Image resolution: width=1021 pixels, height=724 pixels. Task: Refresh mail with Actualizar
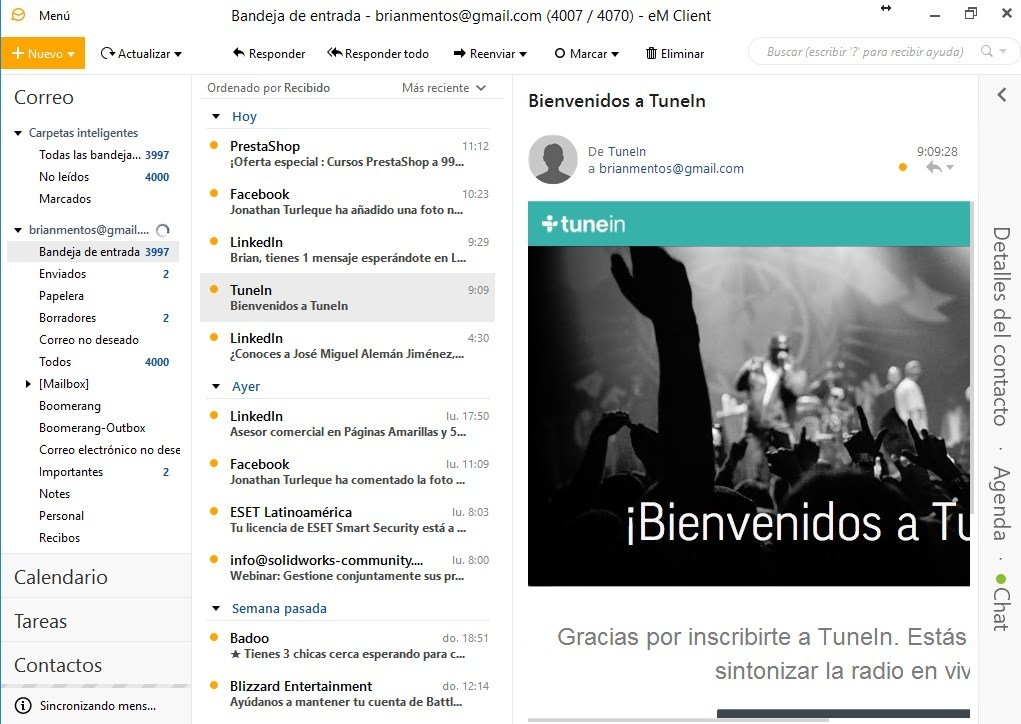[x=135, y=54]
